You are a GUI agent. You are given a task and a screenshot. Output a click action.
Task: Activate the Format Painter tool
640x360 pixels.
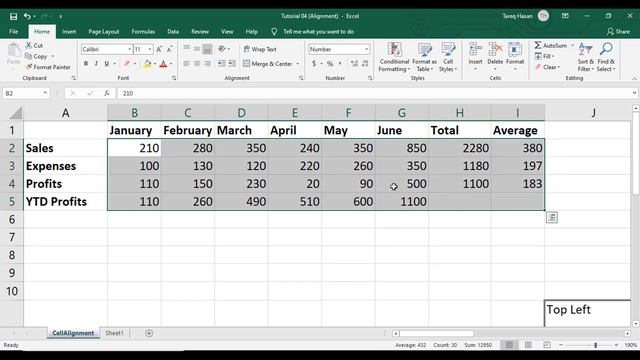point(48,67)
